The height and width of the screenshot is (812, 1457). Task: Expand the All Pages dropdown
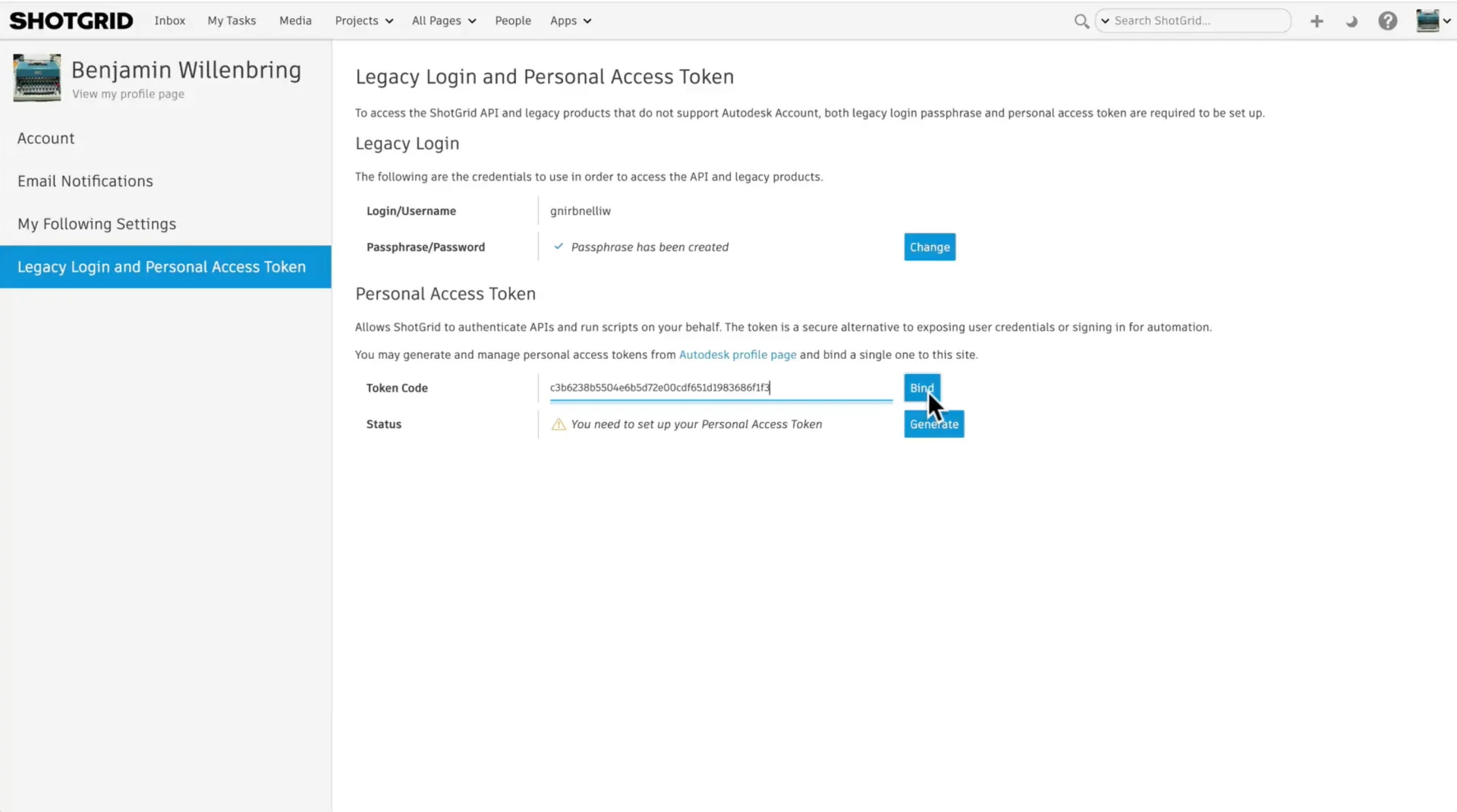pos(444,21)
